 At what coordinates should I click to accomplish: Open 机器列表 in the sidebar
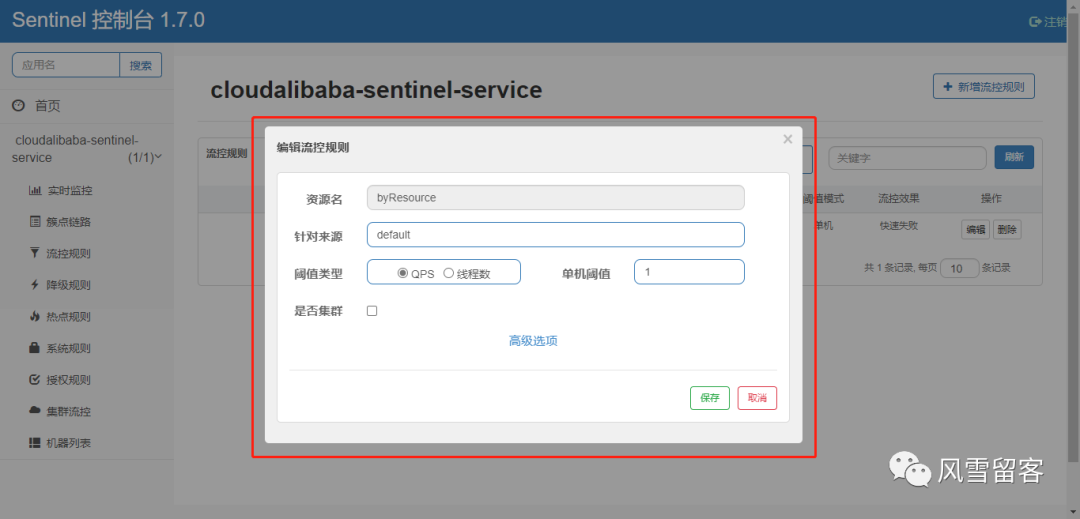(68, 444)
